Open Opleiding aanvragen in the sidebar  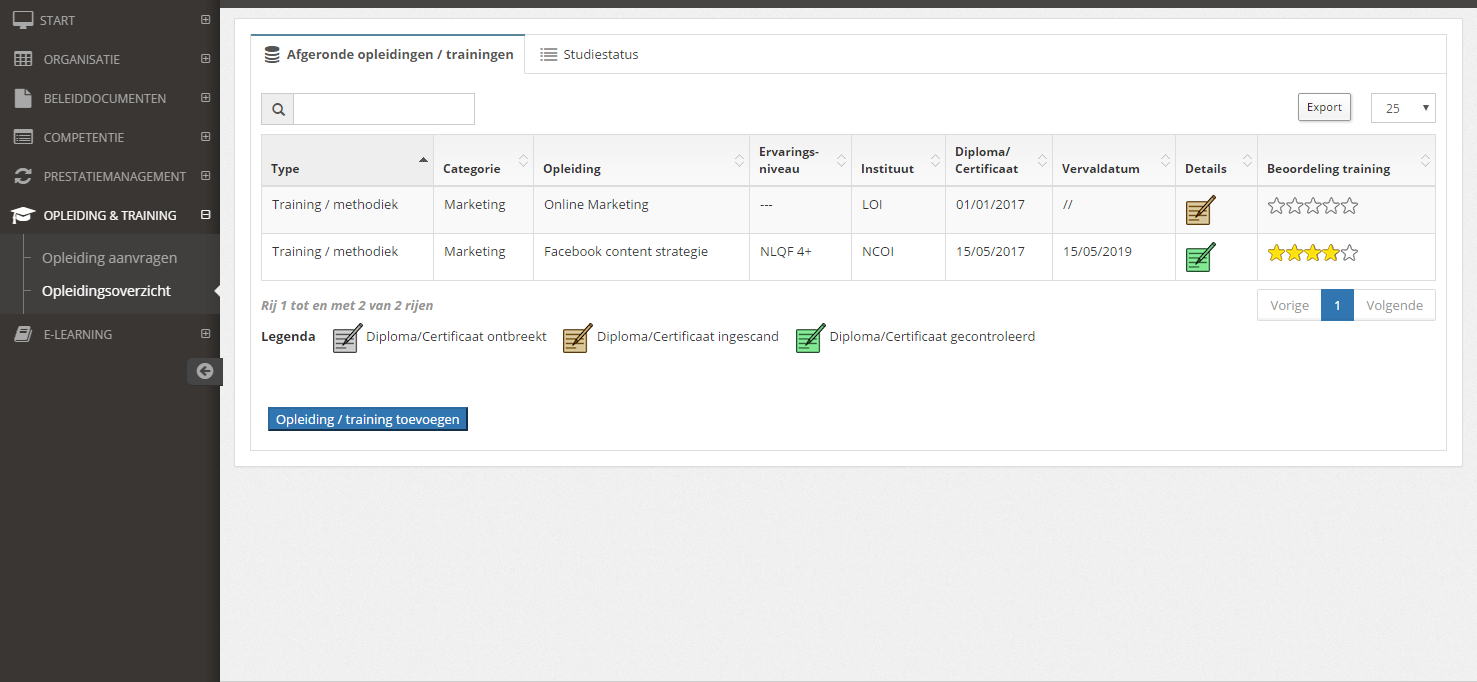(x=109, y=258)
